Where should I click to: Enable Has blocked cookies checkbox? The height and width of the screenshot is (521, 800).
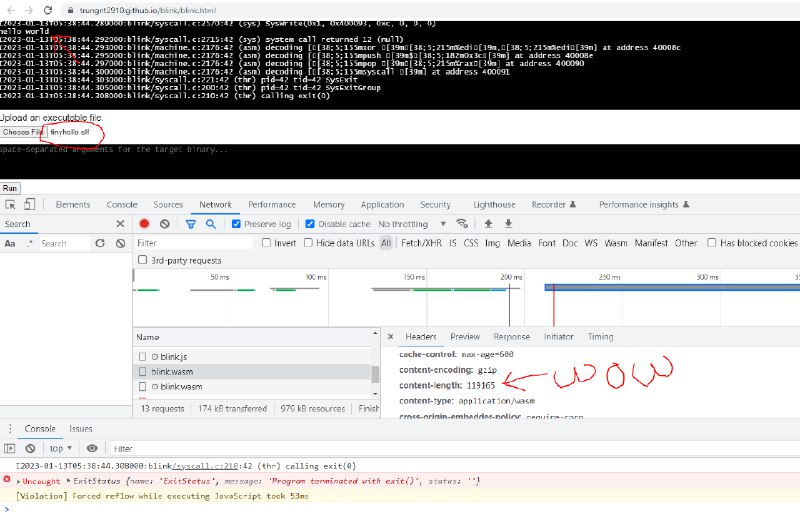(712, 243)
